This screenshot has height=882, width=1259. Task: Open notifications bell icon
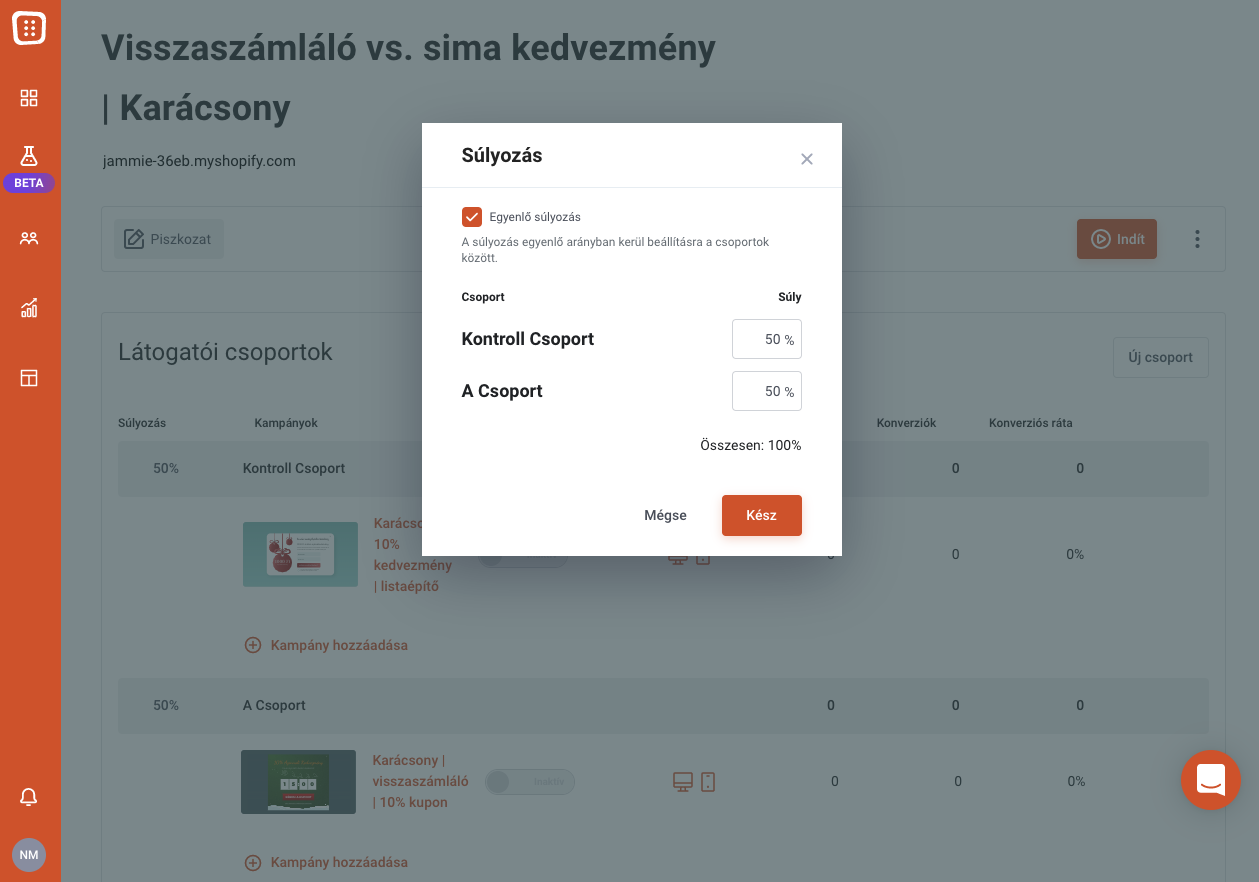(x=29, y=797)
